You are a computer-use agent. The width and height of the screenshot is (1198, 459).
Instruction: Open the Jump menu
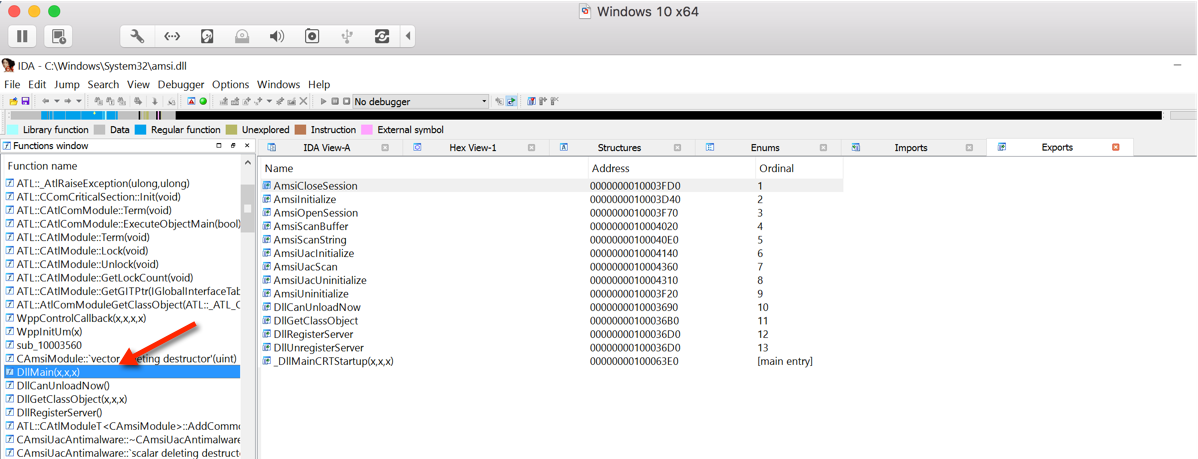click(x=67, y=85)
